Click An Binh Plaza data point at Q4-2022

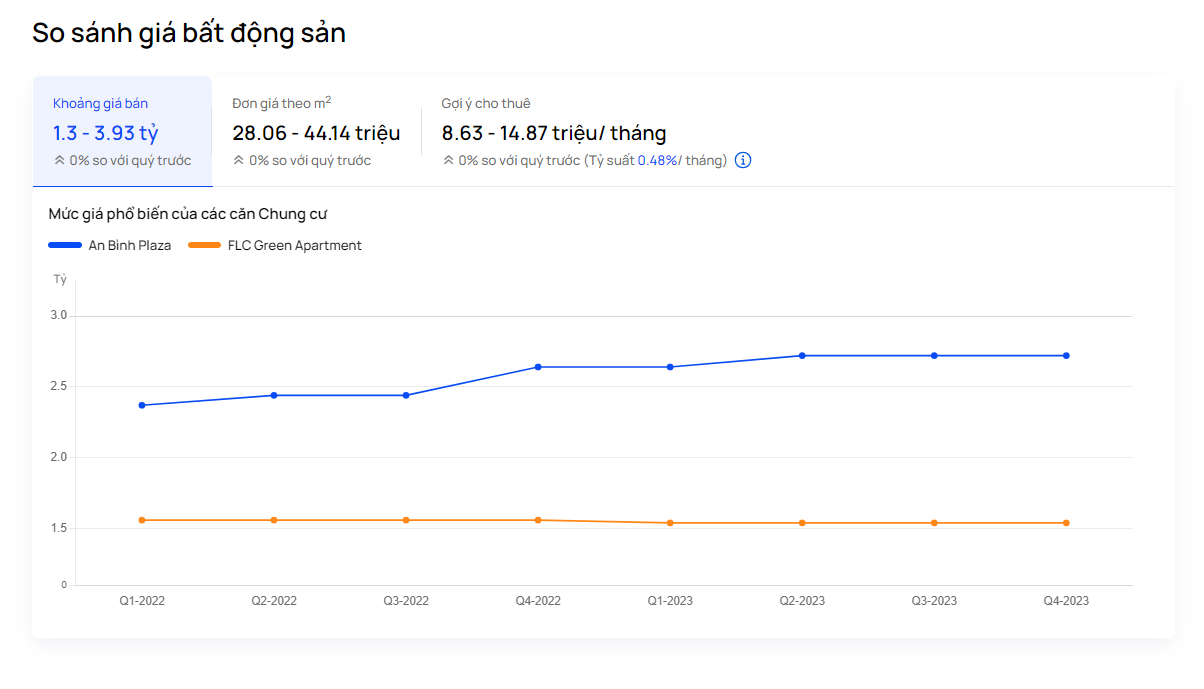point(538,367)
